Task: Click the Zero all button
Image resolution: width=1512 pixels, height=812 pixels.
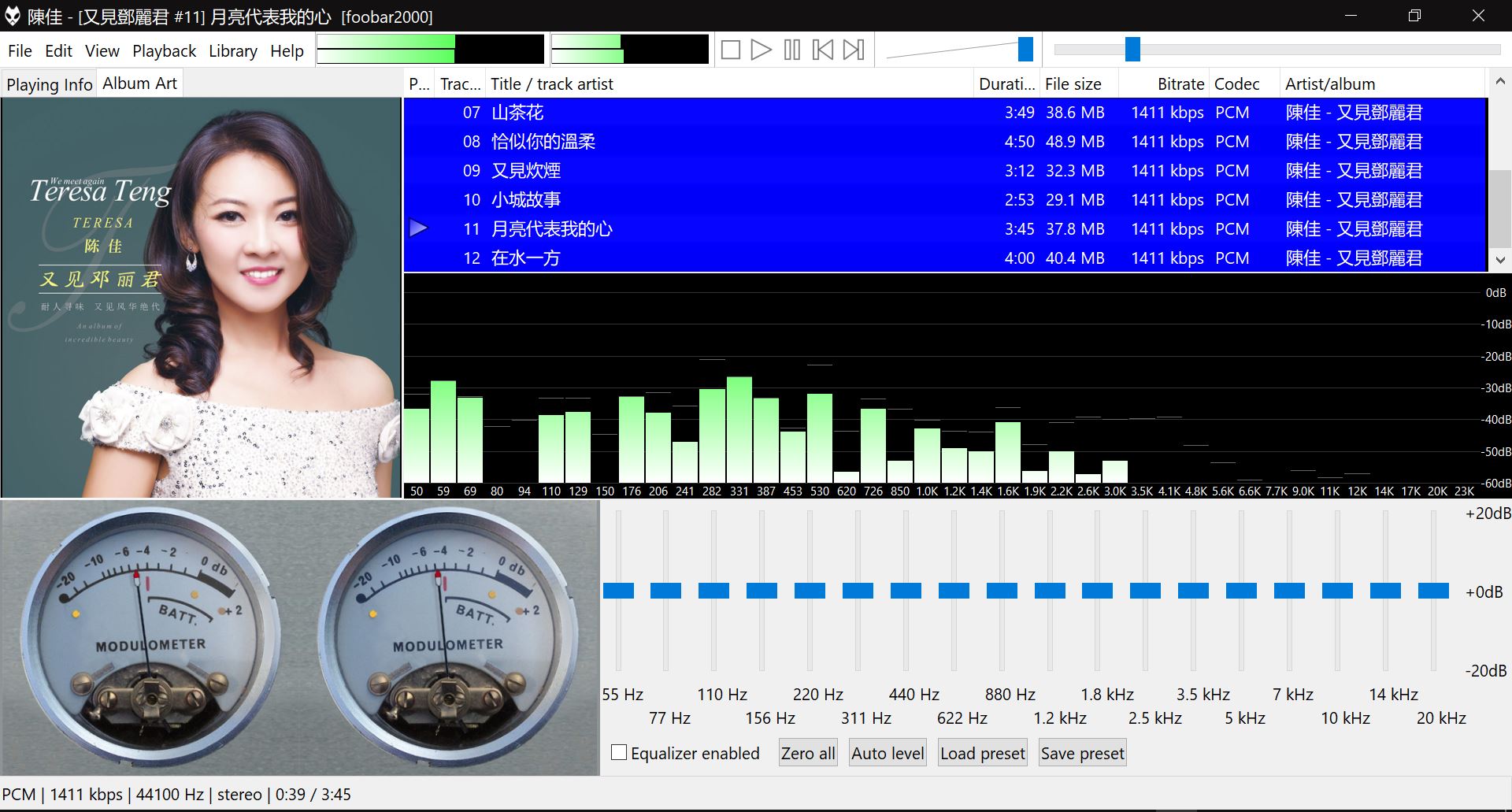Action: (x=808, y=754)
